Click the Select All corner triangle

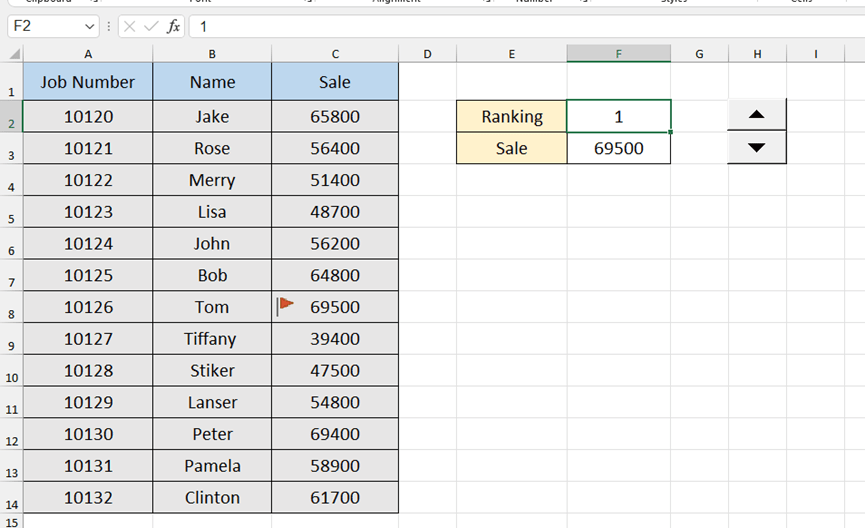(15, 54)
